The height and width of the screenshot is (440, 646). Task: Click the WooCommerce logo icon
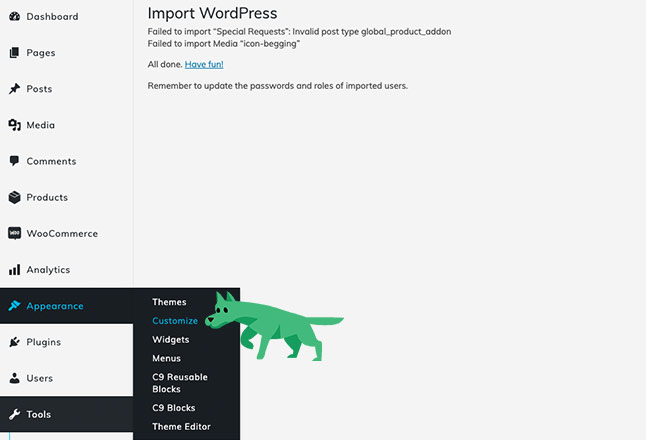pos(14,233)
